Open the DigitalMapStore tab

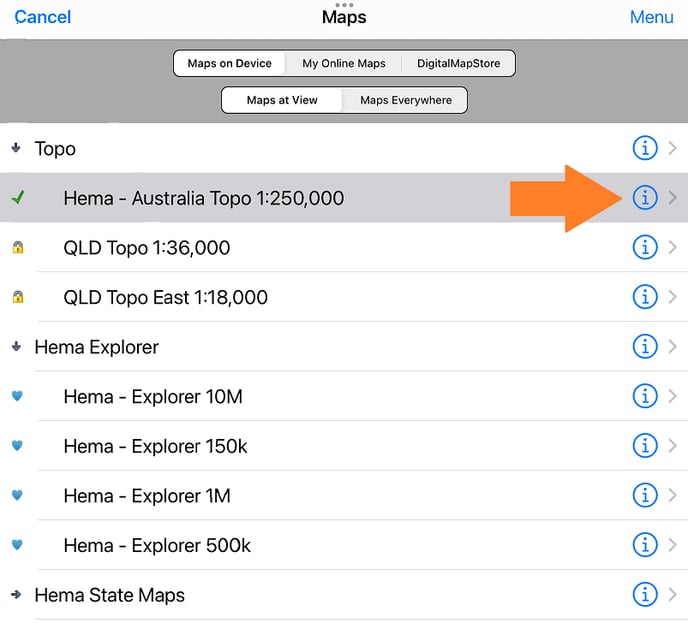(459, 63)
